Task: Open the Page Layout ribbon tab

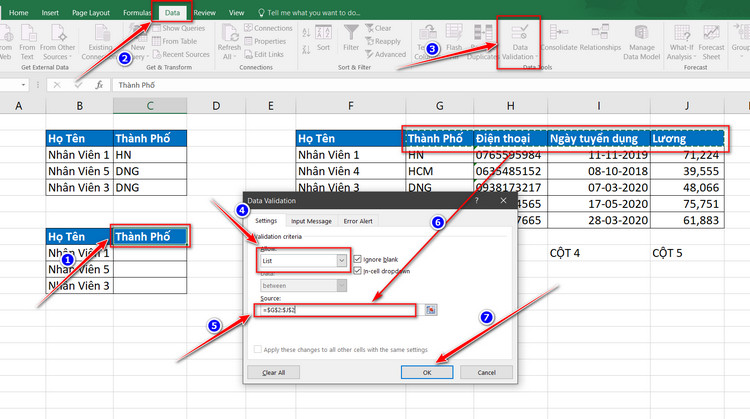Action: point(91,12)
